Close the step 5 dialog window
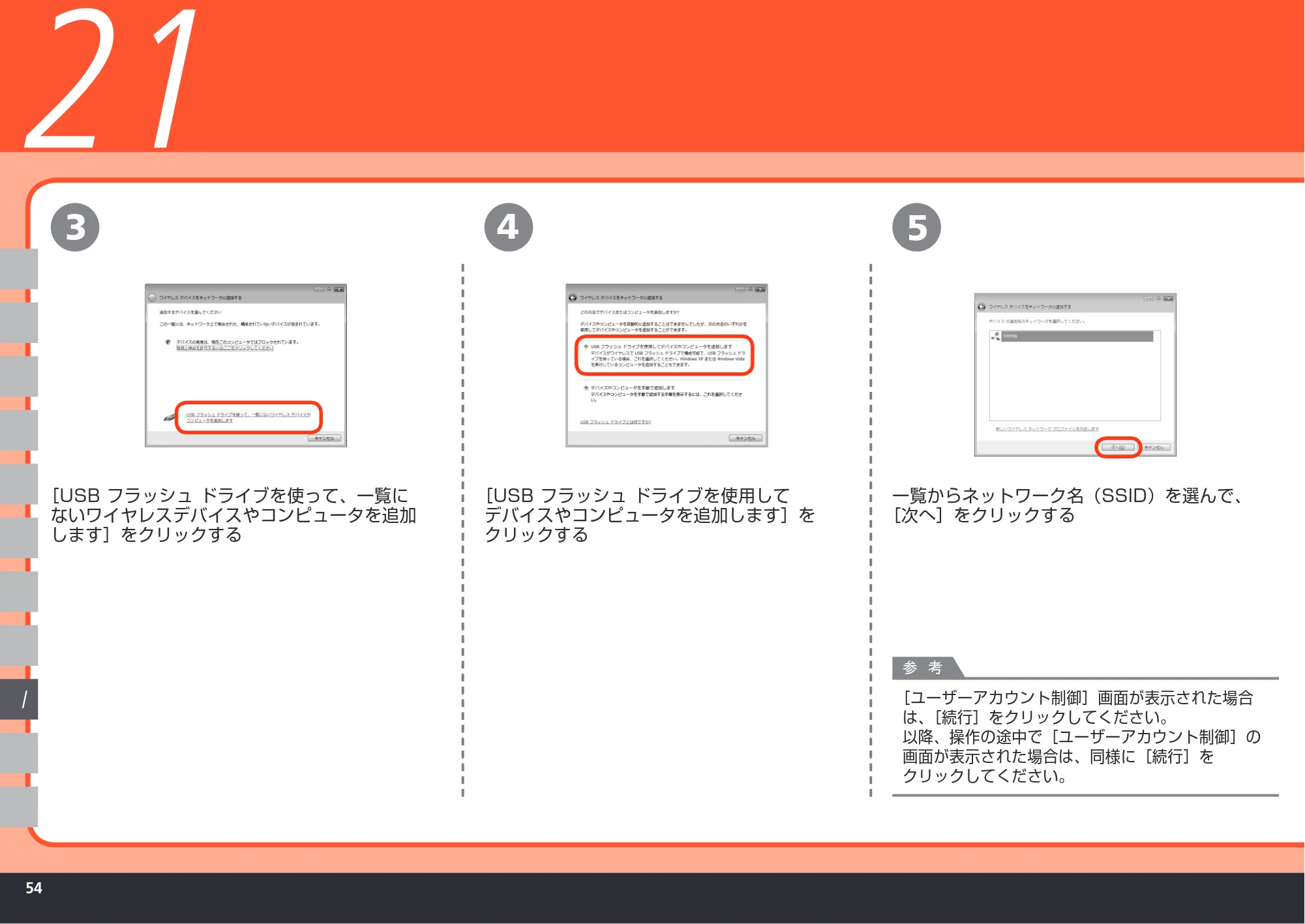This screenshot has height=924, width=1305. 1169,299
